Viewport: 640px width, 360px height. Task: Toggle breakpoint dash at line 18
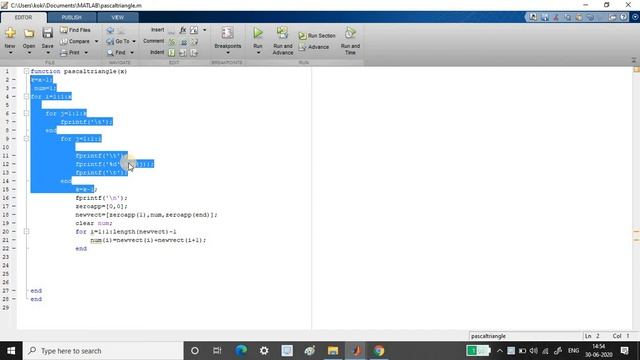coord(14,215)
